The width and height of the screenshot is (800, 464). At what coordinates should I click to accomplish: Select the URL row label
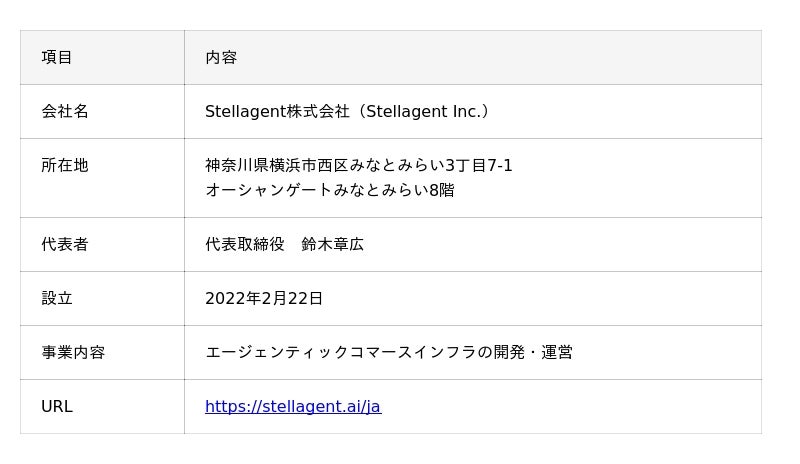coord(57,406)
